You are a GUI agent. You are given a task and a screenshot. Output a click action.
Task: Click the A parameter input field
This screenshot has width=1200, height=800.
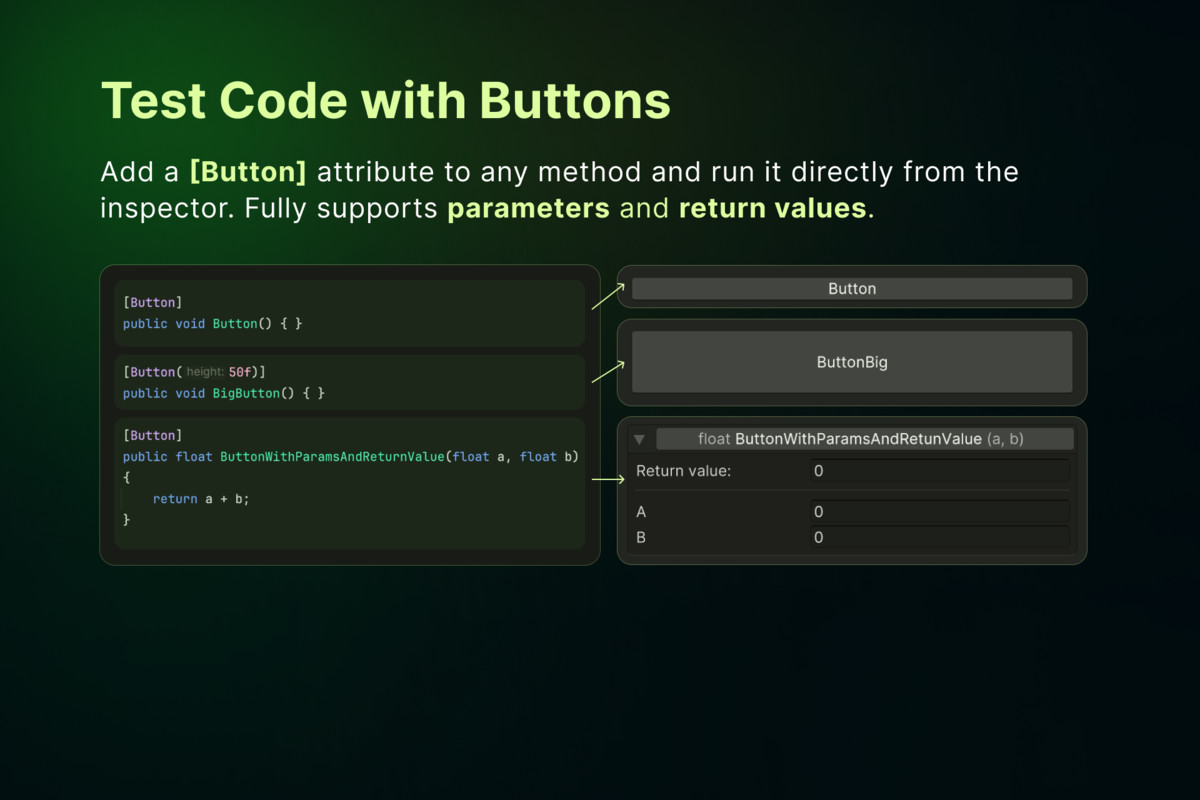(939, 512)
